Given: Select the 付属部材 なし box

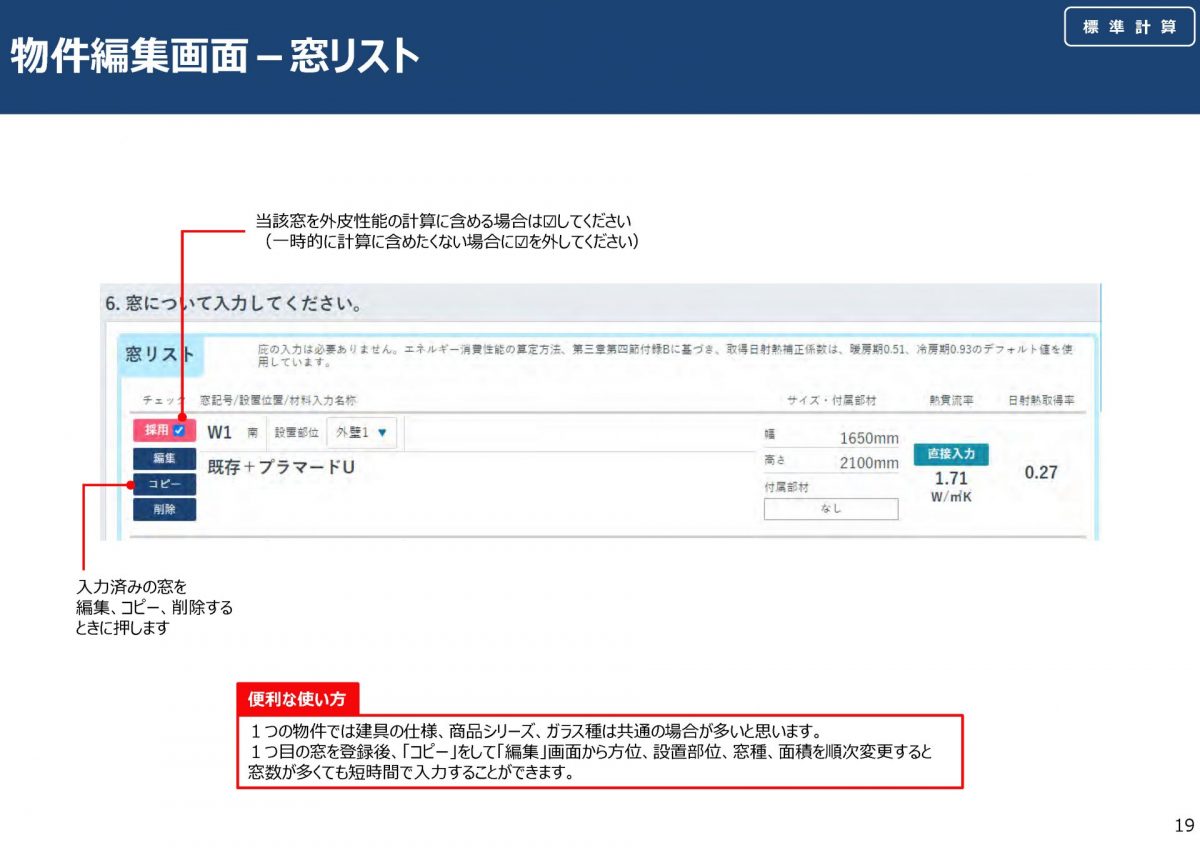Looking at the screenshot, I should pos(831,509).
